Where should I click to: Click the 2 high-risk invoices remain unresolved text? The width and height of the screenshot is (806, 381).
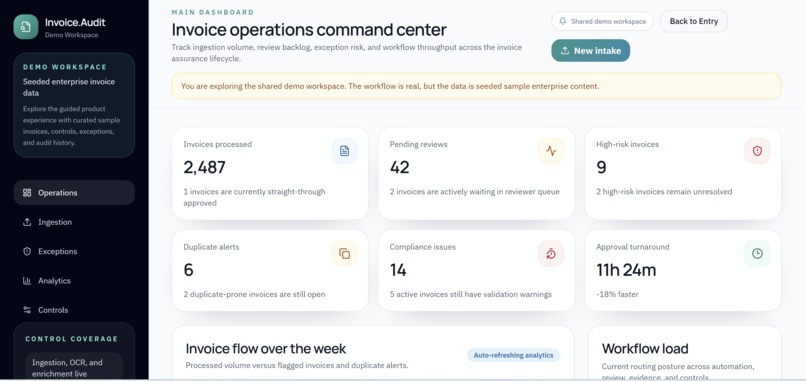664,192
